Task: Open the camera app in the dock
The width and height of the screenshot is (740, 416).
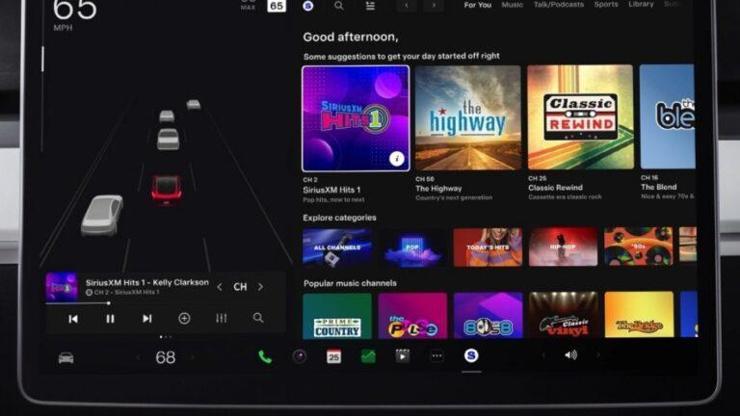Action: click(x=299, y=356)
